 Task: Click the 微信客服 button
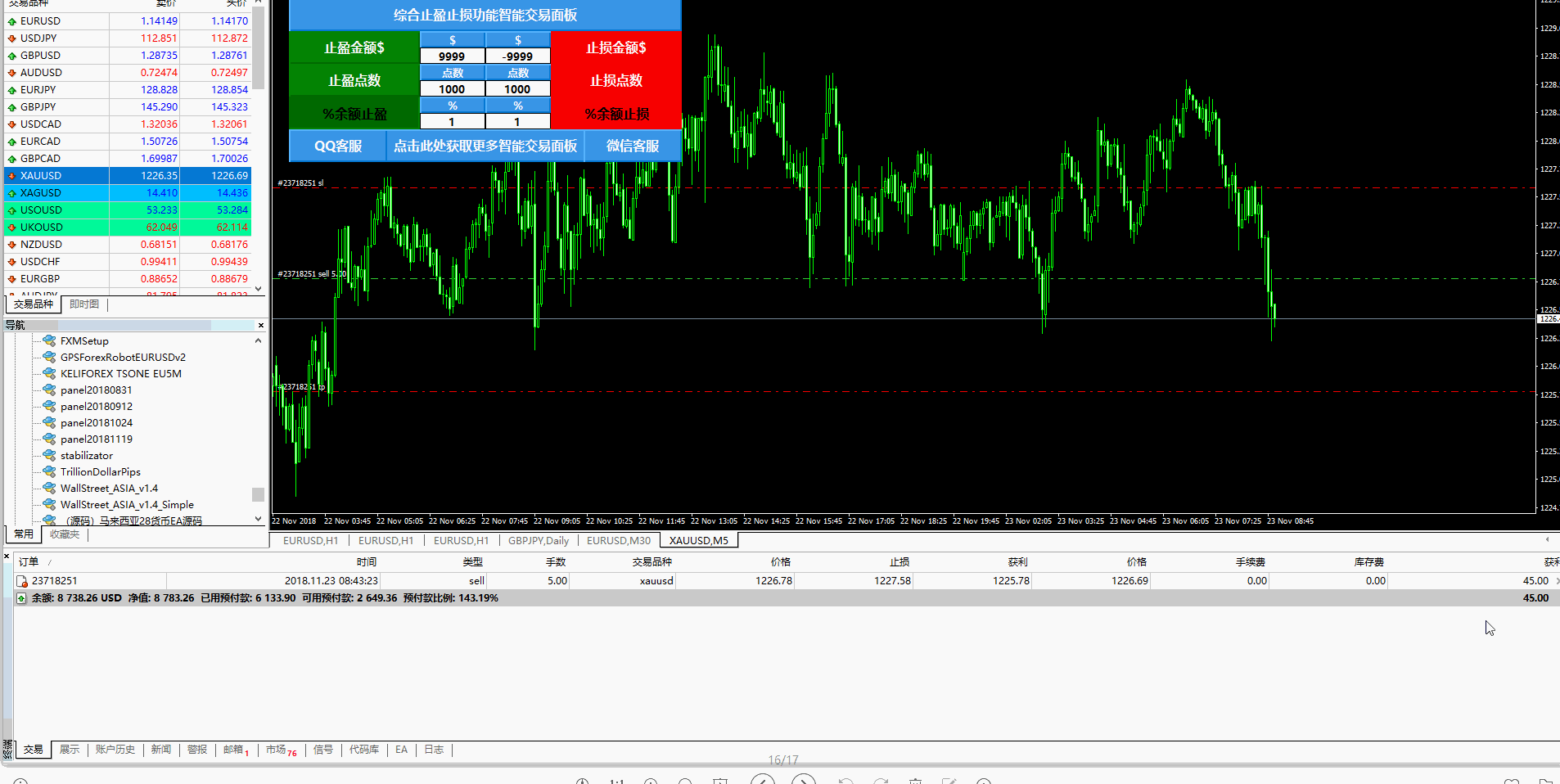click(x=632, y=146)
